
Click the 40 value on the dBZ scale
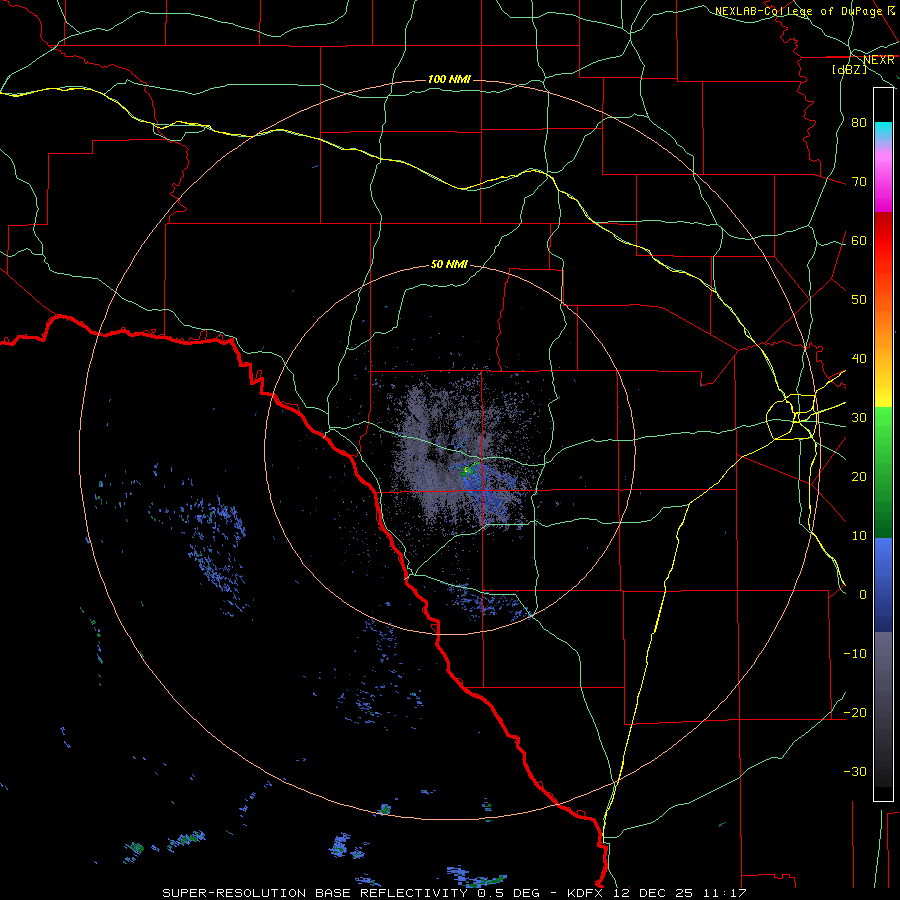(859, 359)
